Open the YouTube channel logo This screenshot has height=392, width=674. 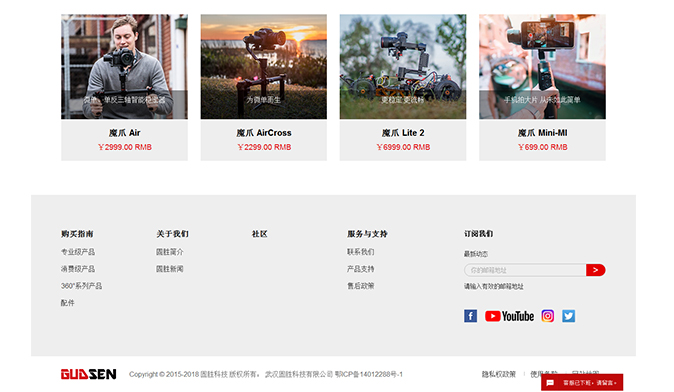point(509,316)
